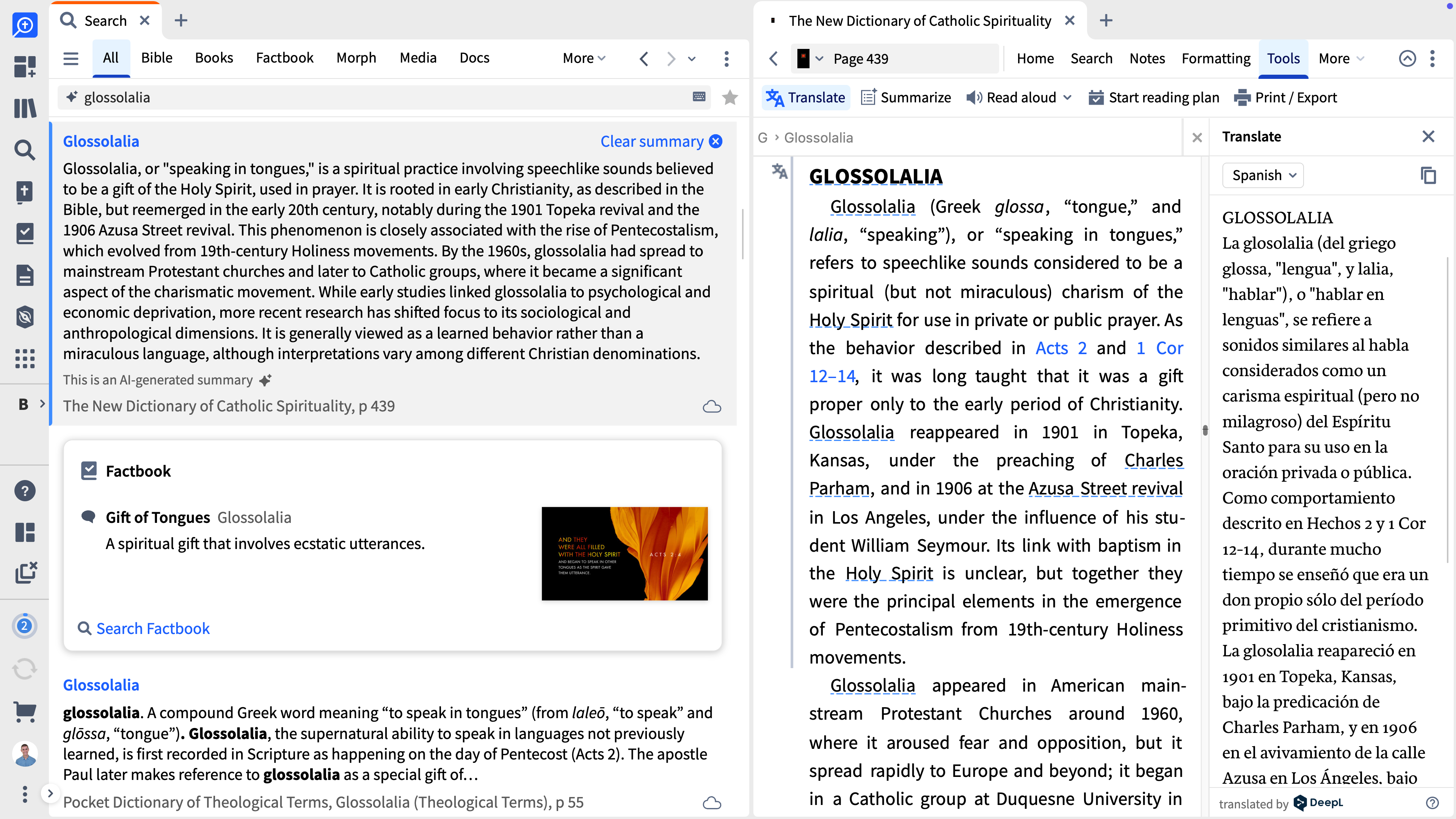This screenshot has width=1456, height=819.
Task: Change the Spanish language dropdown
Action: click(1263, 175)
